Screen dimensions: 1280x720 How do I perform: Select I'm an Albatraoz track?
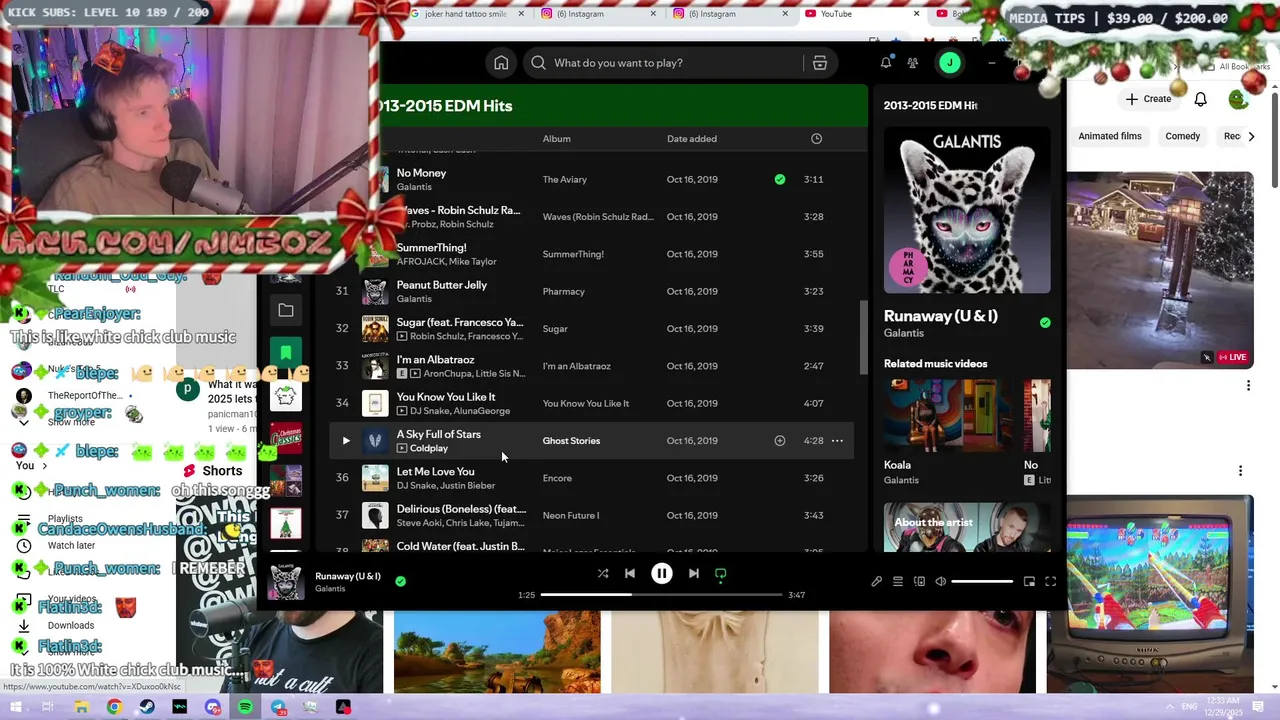pyautogui.click(x=592, y=366)
